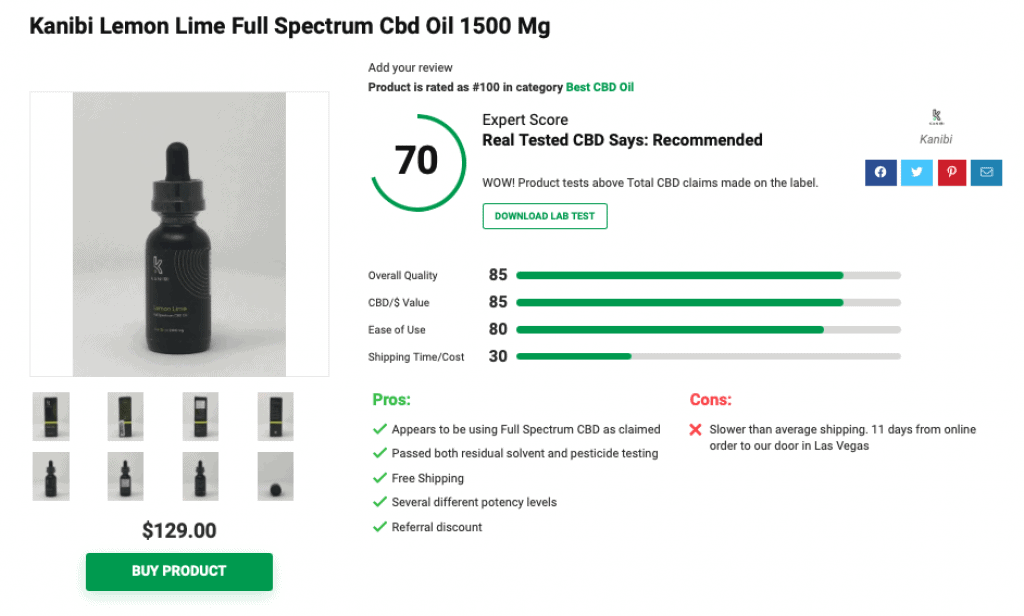The width and height of the screenshot is (1024, 616).
Task: Select the bottle-cap top-view thumbnail
Action: [275, 477]
